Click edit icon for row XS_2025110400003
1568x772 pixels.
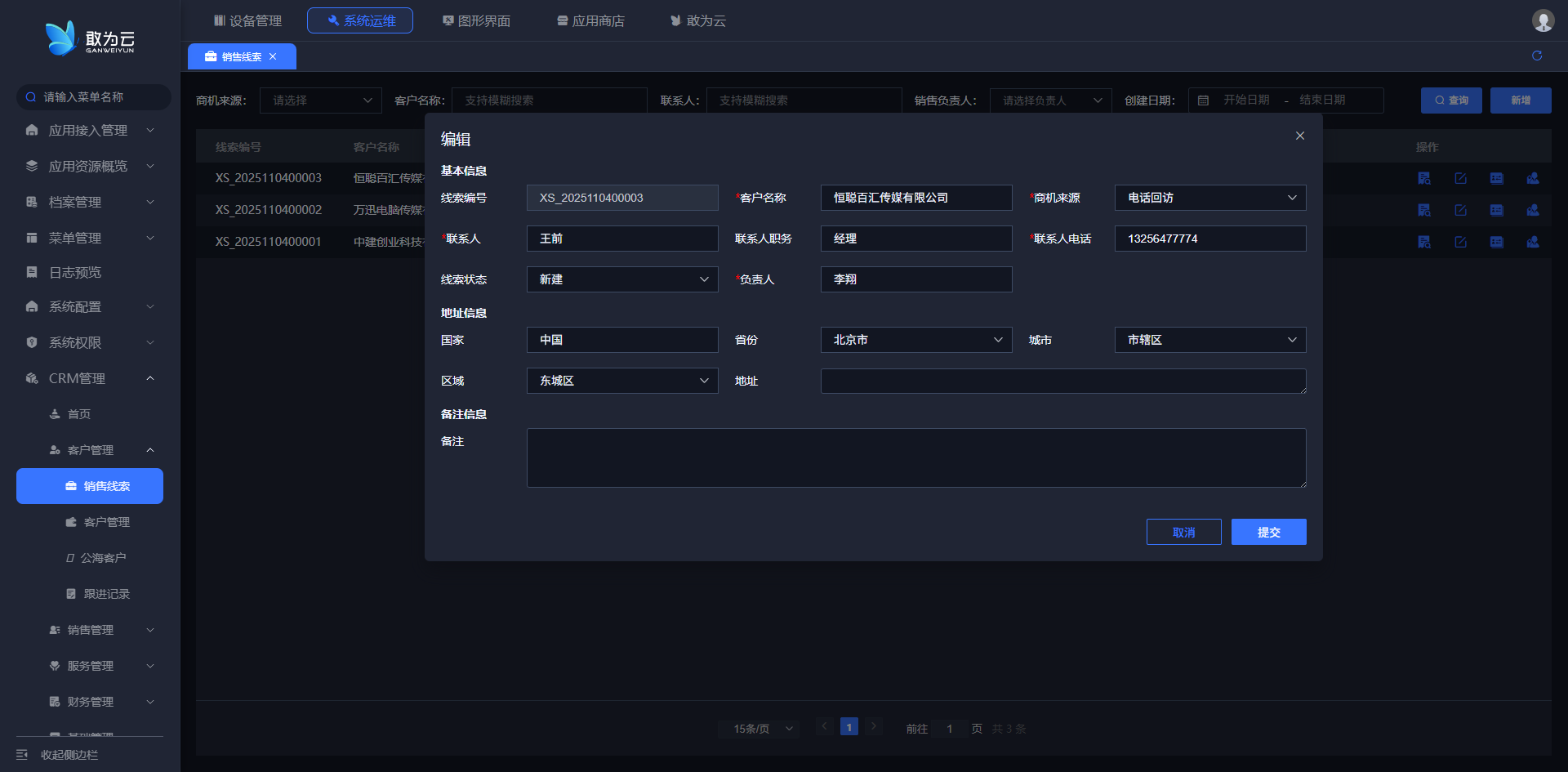tap(1460, 178)
